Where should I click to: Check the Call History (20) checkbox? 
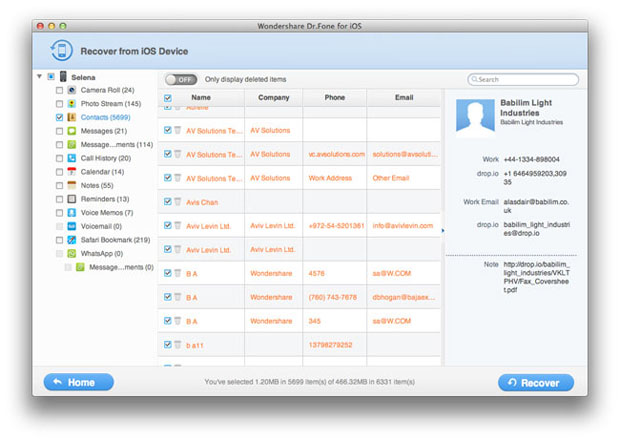pyautogui.click(x=59, y=158)
